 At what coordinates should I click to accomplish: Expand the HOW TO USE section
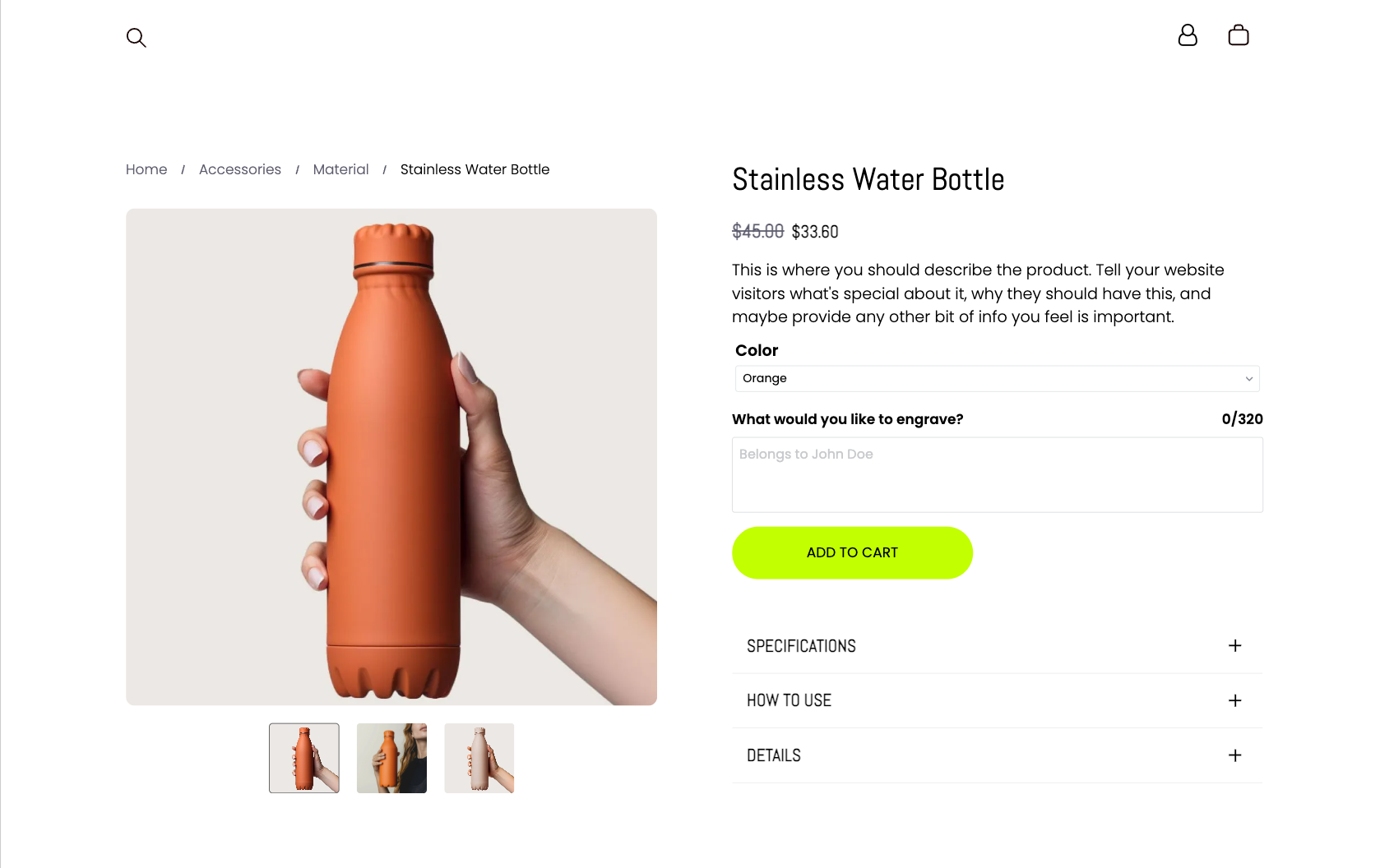(789, 700)
